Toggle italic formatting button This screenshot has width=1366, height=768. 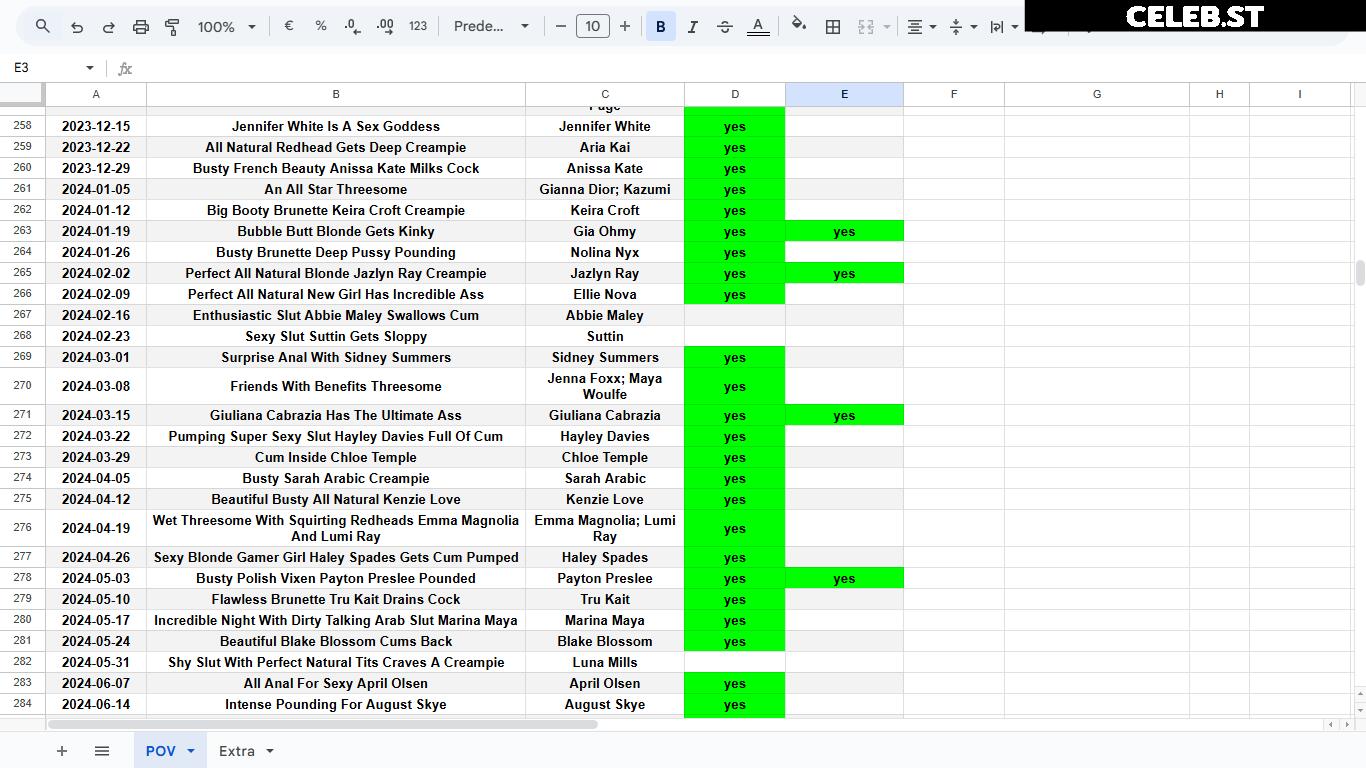tap(693, 27)
